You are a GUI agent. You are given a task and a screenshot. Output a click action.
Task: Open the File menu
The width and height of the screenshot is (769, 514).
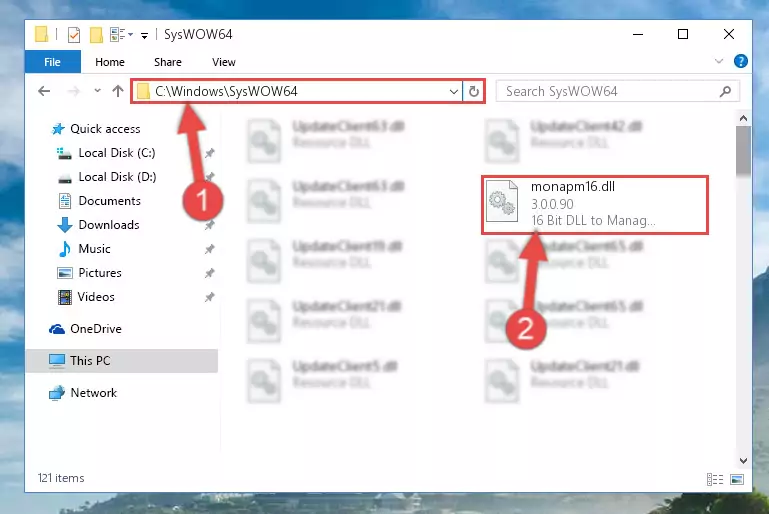pyautogui.click(x=52, y=62)
